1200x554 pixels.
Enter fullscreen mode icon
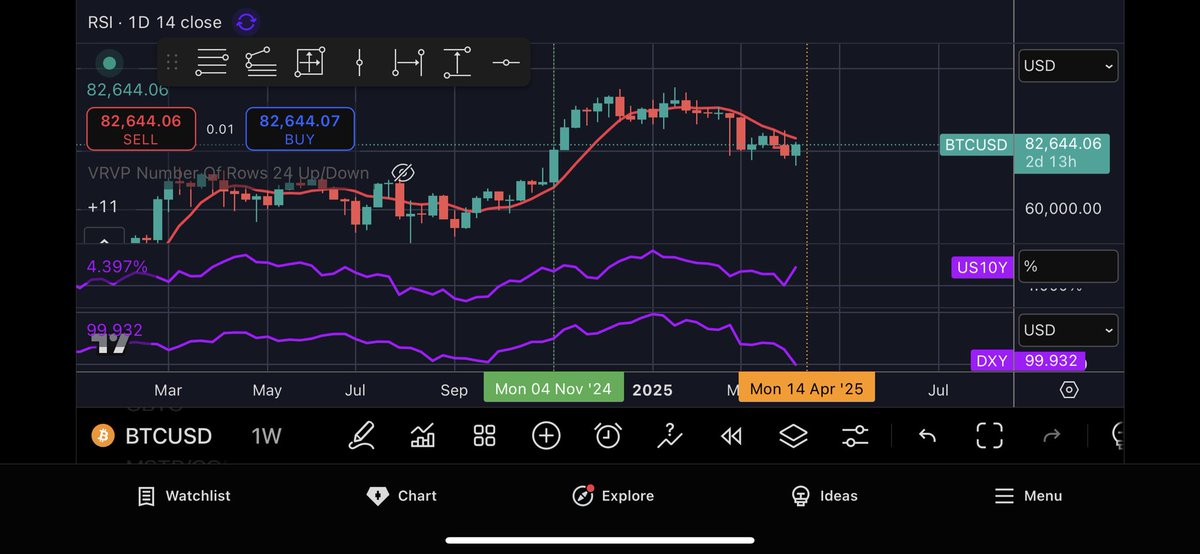989,435
